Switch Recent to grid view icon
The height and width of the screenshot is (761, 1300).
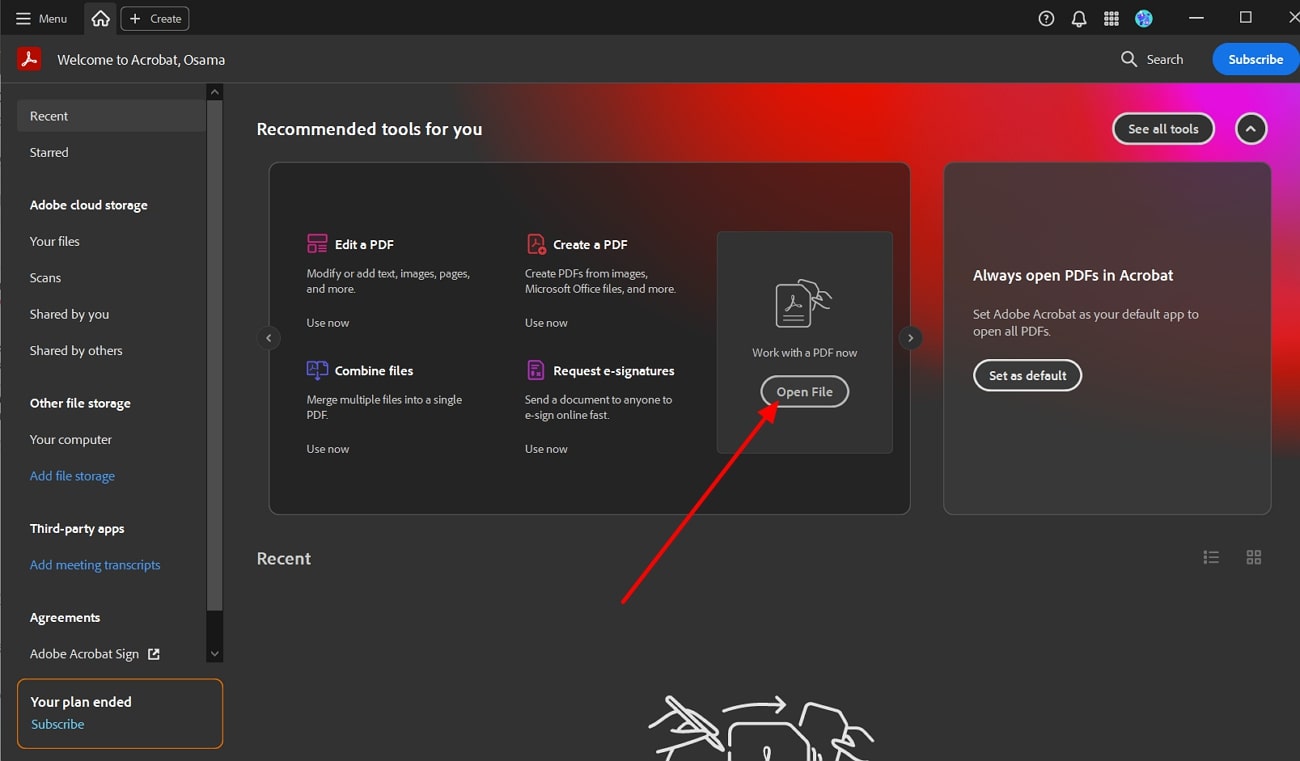1253,557
